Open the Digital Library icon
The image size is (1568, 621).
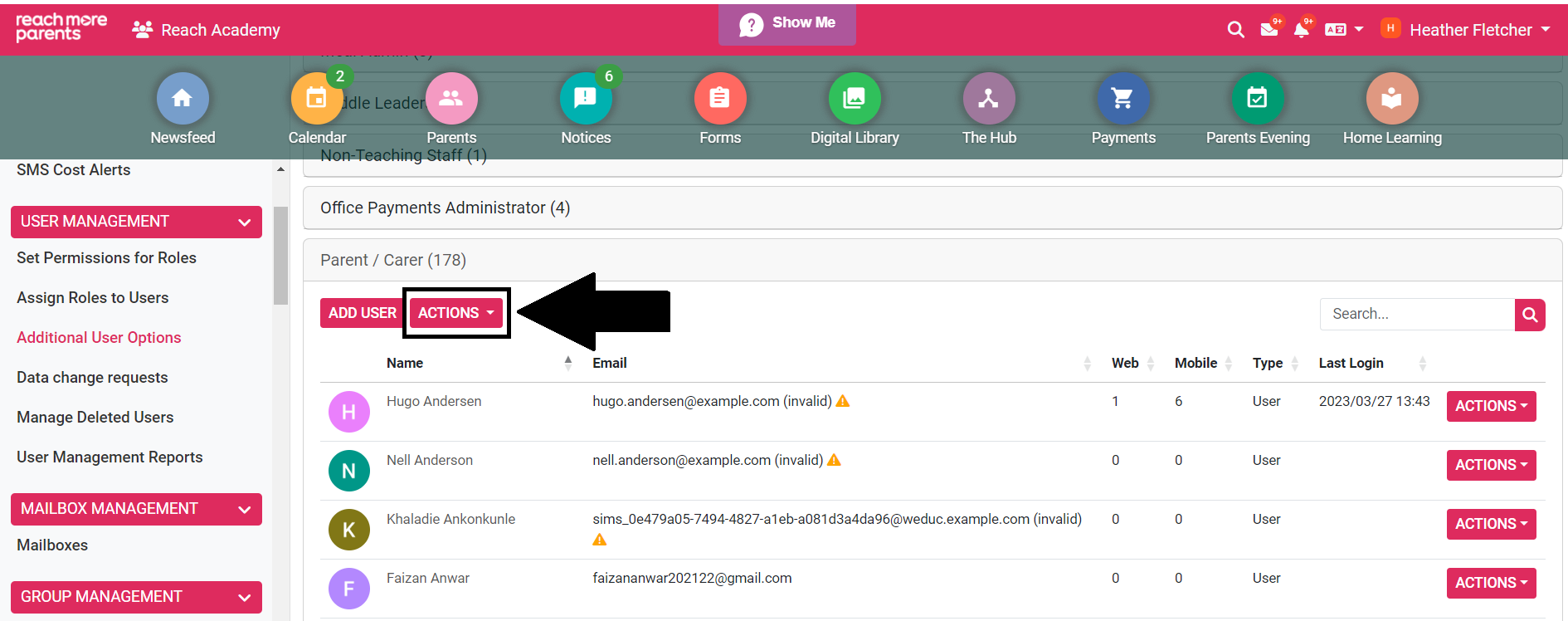point(854,99)
